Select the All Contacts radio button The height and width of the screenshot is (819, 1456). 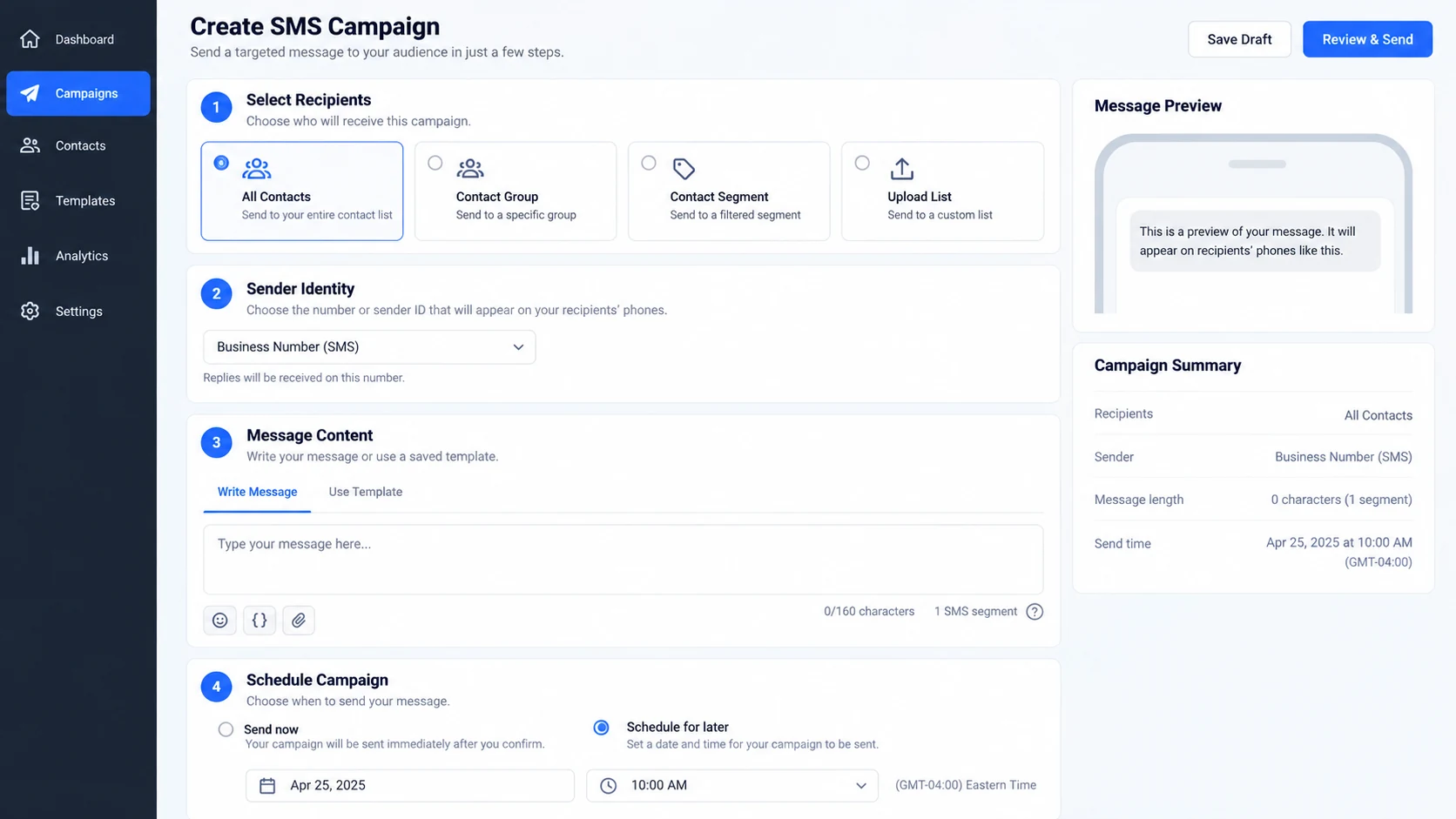[221, 163]
